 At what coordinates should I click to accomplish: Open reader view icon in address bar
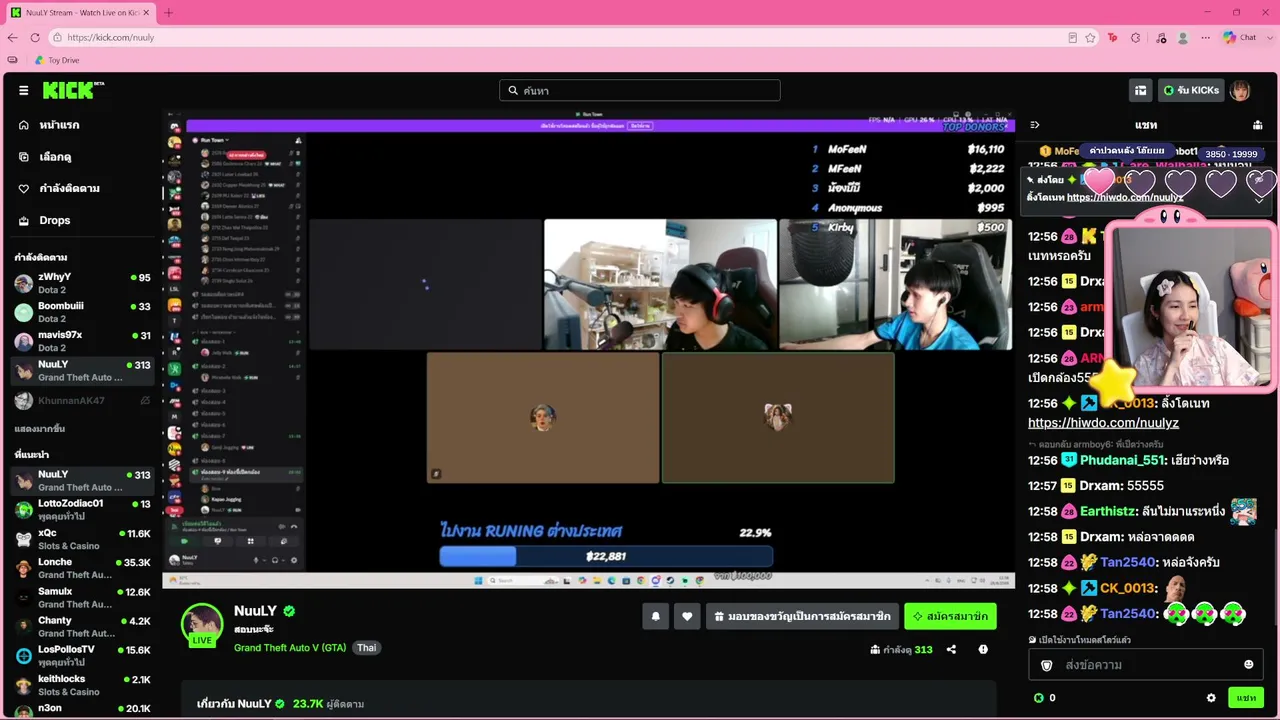1072,37
